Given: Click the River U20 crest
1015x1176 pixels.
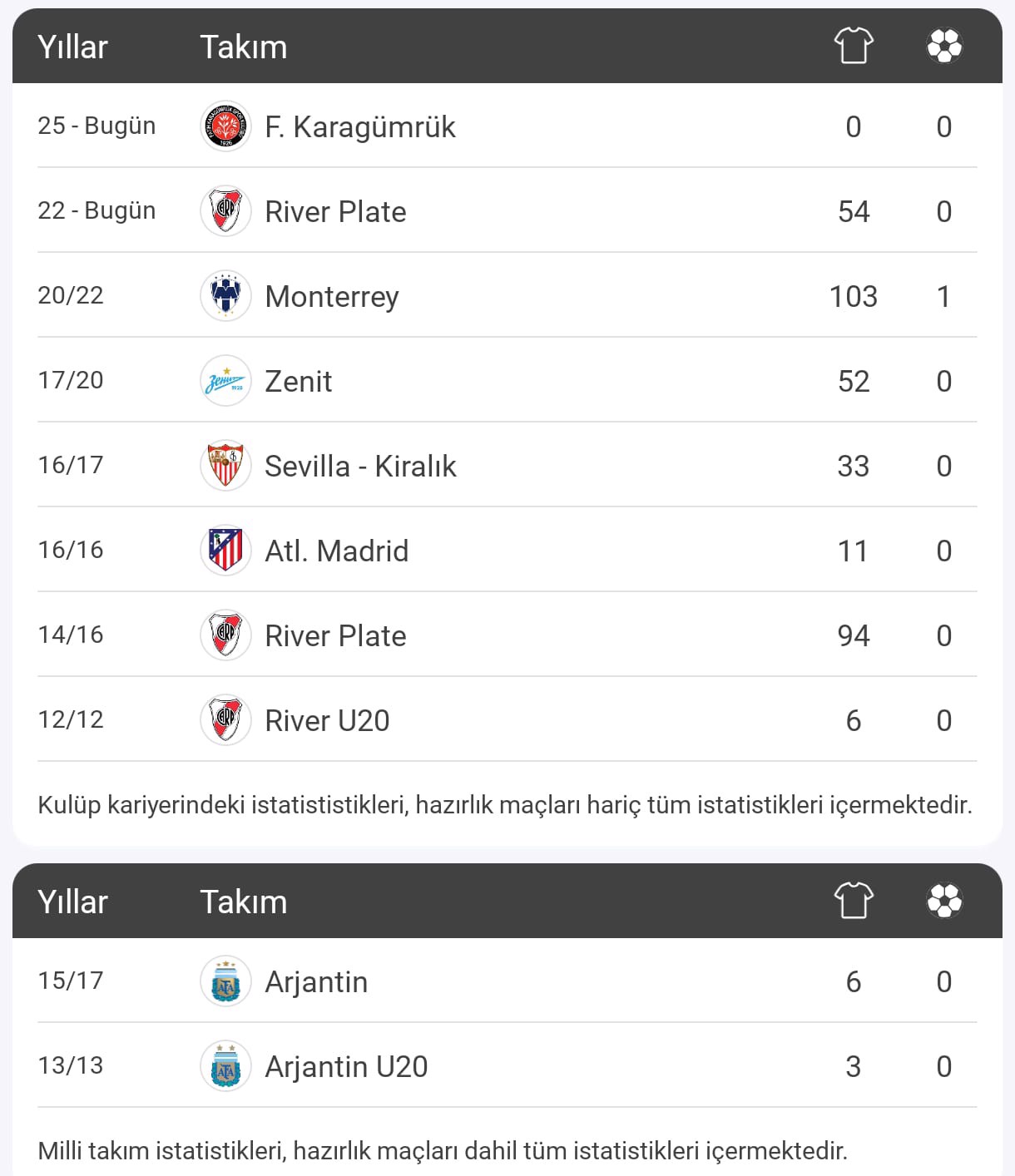Looking at the screenshot, I should pos(225,720).
